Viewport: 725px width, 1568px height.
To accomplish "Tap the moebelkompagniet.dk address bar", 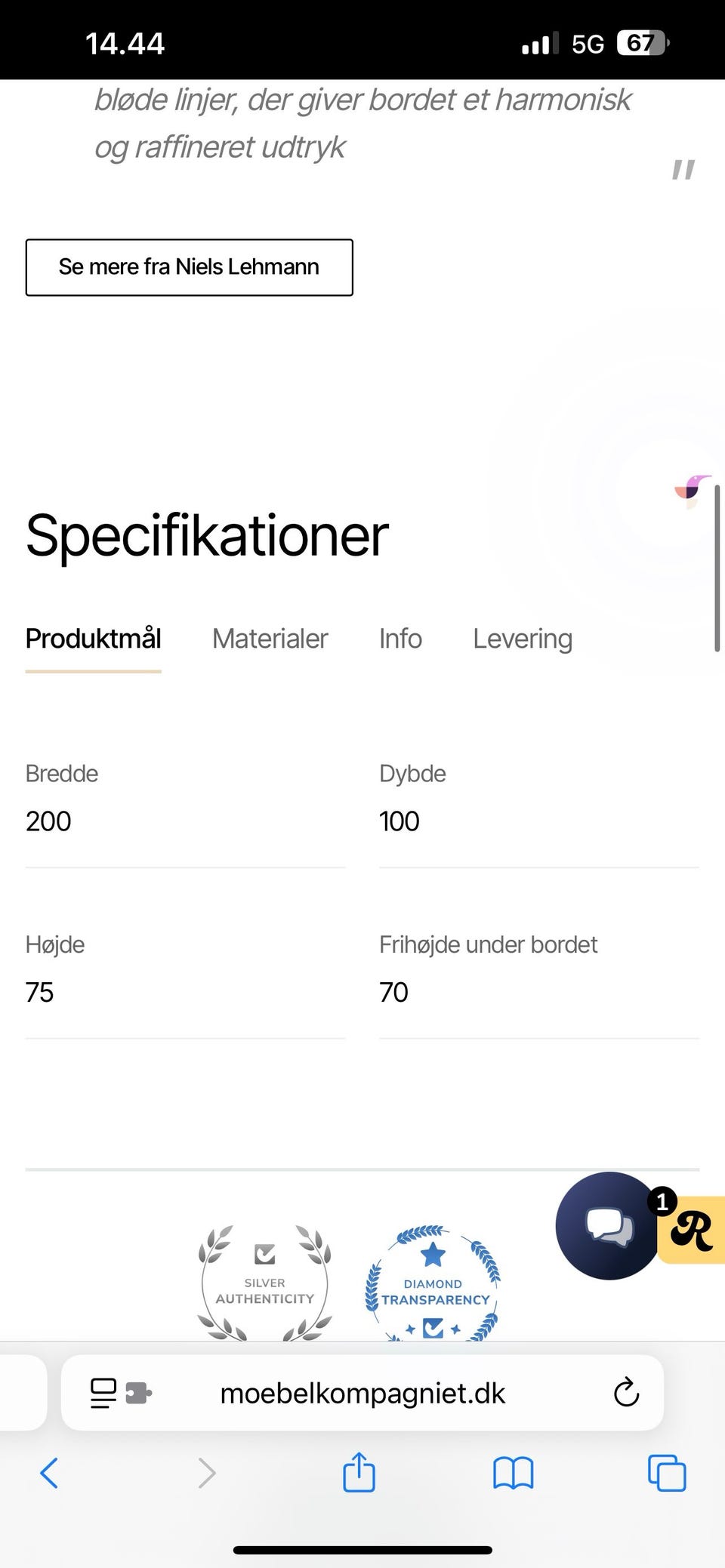I will [362, 1393].
